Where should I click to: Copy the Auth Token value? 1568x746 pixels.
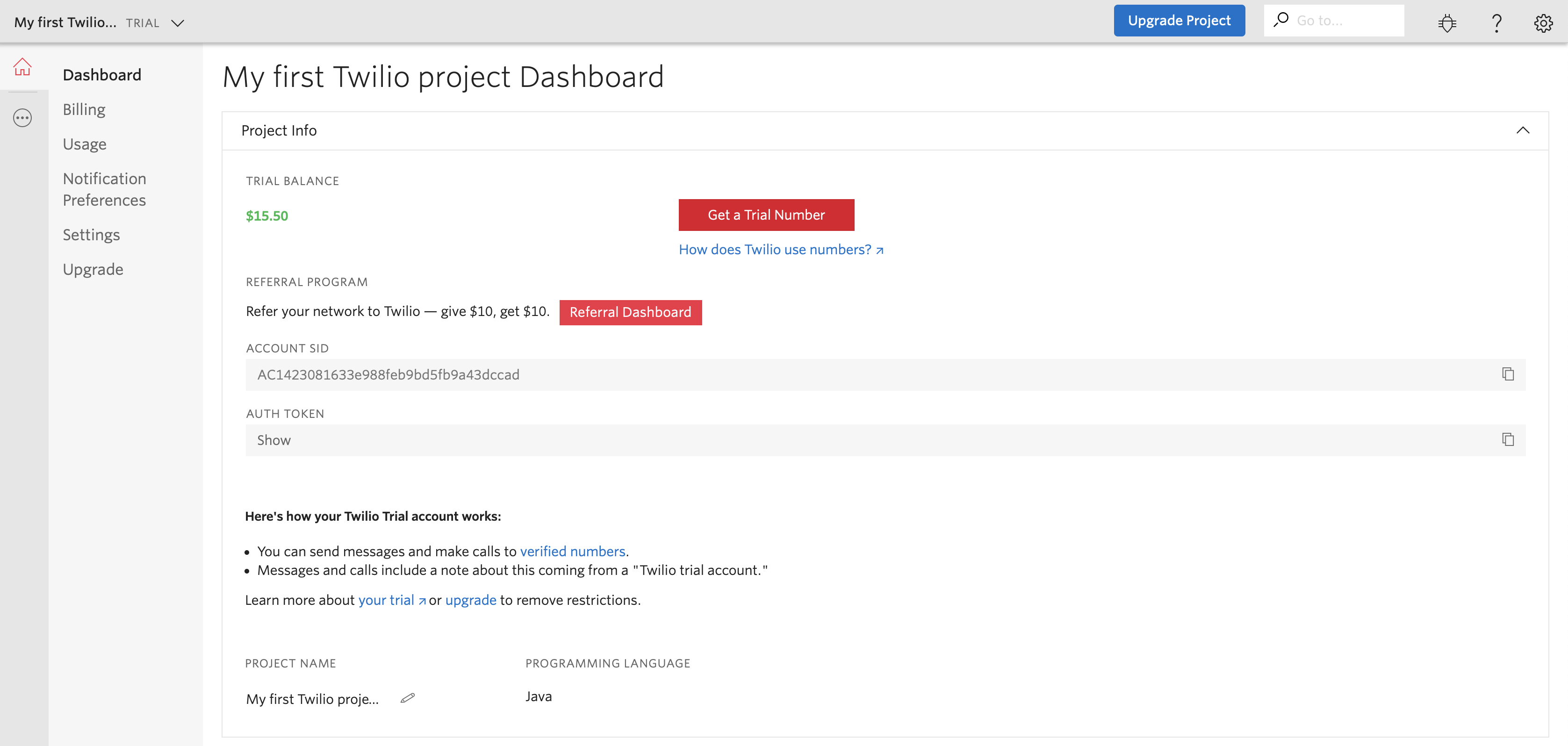coord(1508,439)
